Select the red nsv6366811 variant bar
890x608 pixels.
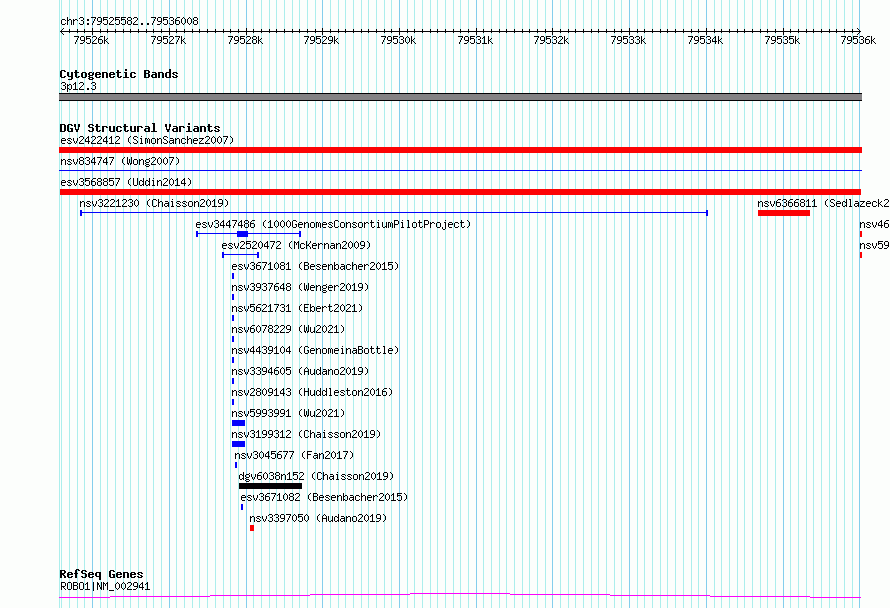pyautogui.click(x=784, y=213)
